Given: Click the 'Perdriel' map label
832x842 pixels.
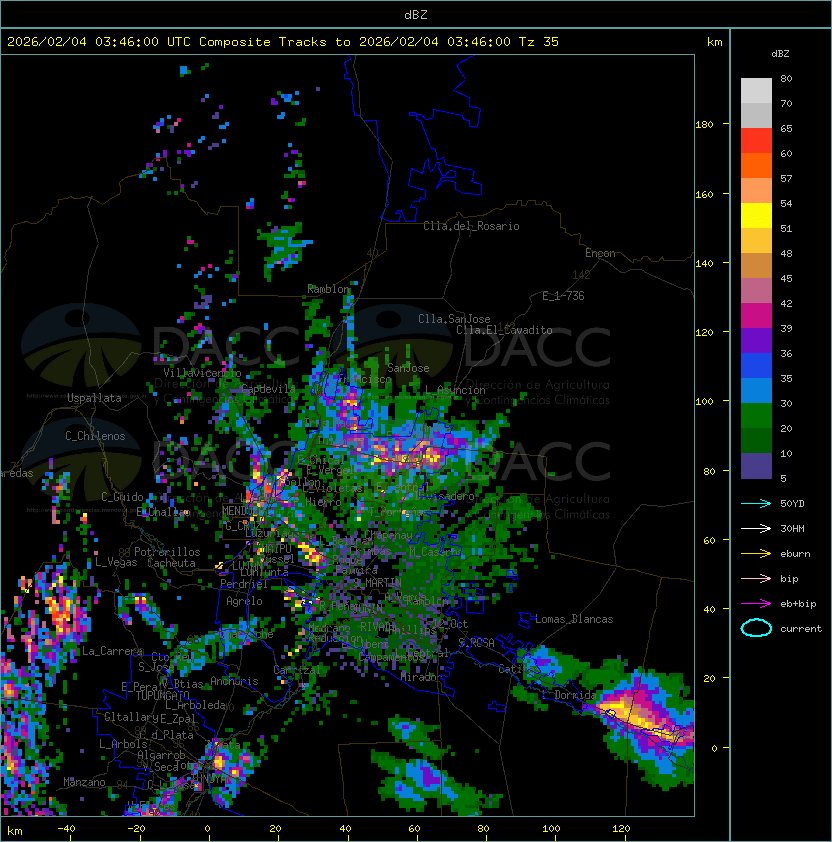Looking at the screenshot, I should click(244, 583).
